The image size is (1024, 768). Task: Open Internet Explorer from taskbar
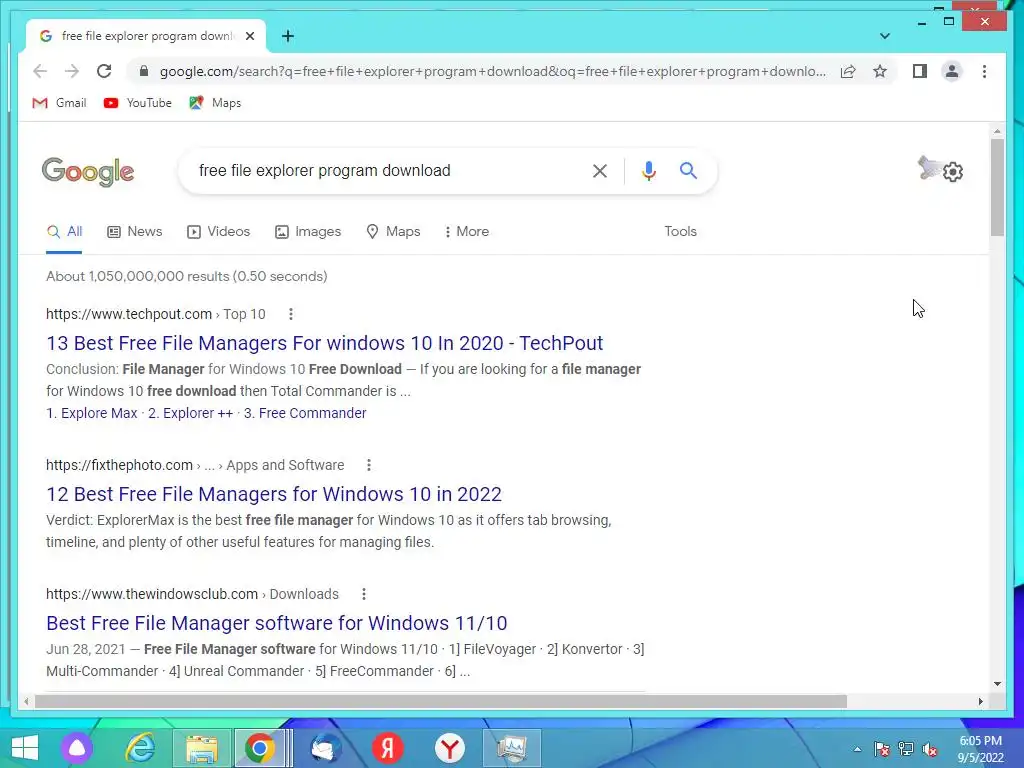click(x=140, y=748)
